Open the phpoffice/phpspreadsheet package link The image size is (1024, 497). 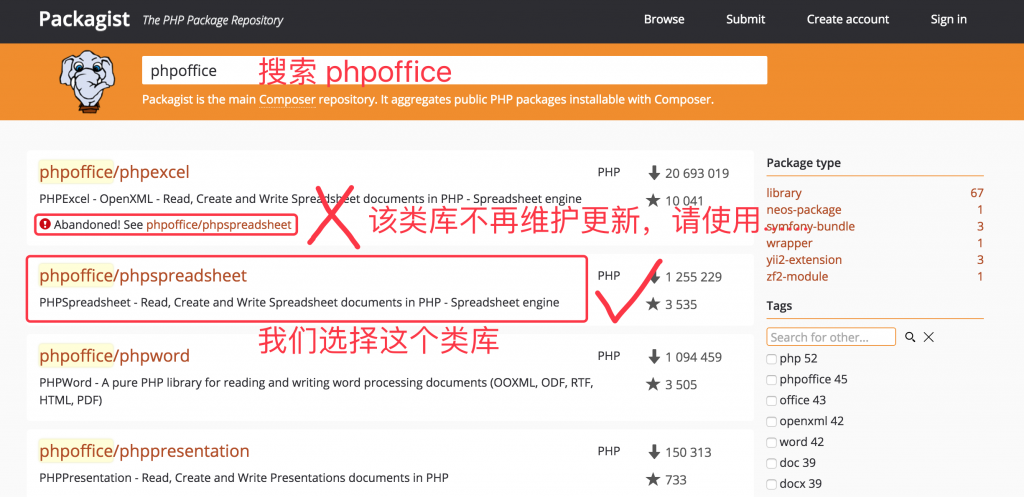(143, 275)
